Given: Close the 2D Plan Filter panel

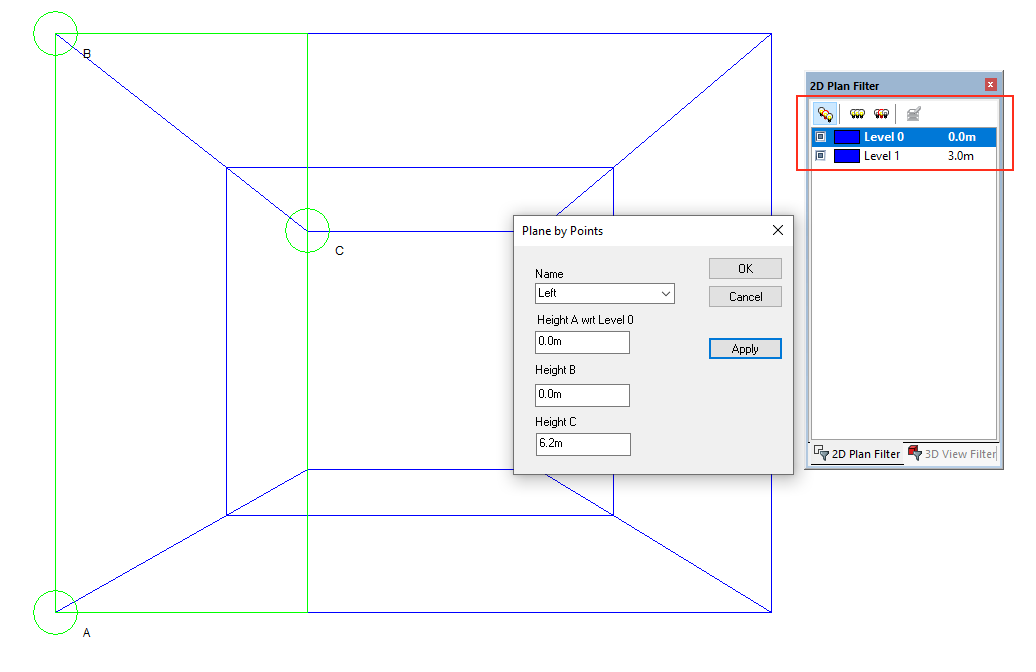Looking at the screenshot, I should 990,85.
